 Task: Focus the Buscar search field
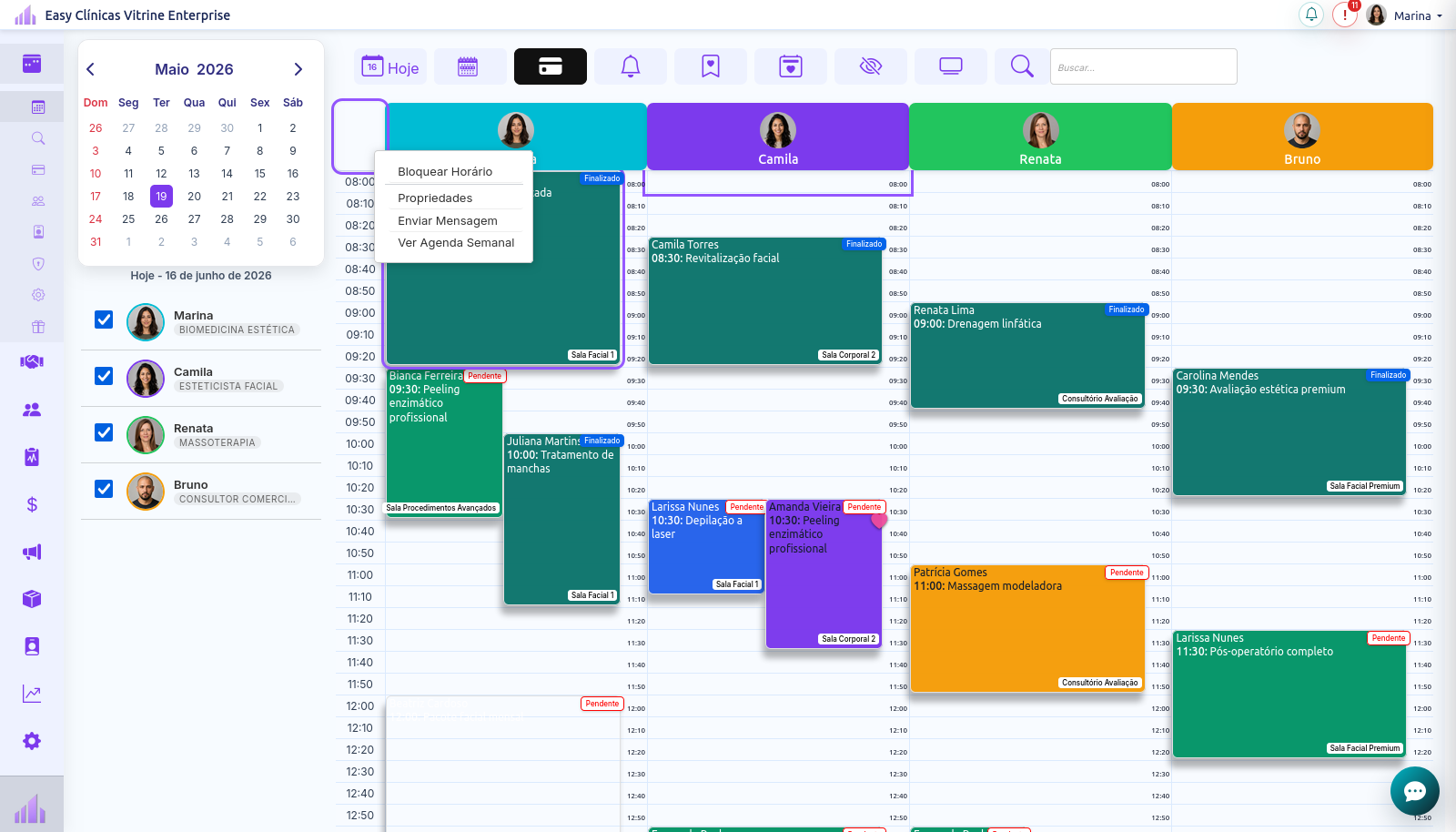point(1144,66)
